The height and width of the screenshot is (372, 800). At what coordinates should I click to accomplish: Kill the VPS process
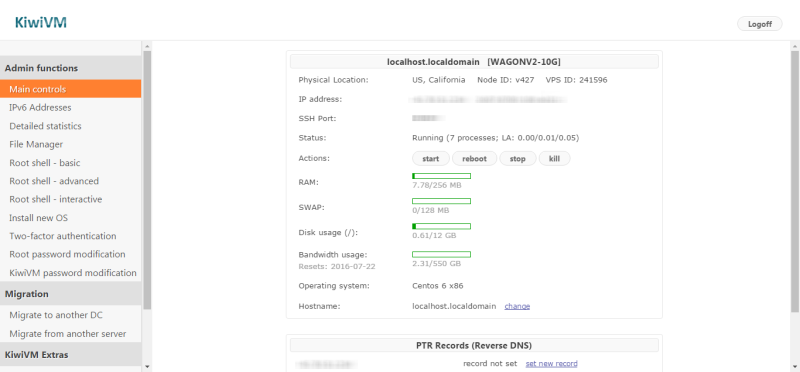(554, 159)
